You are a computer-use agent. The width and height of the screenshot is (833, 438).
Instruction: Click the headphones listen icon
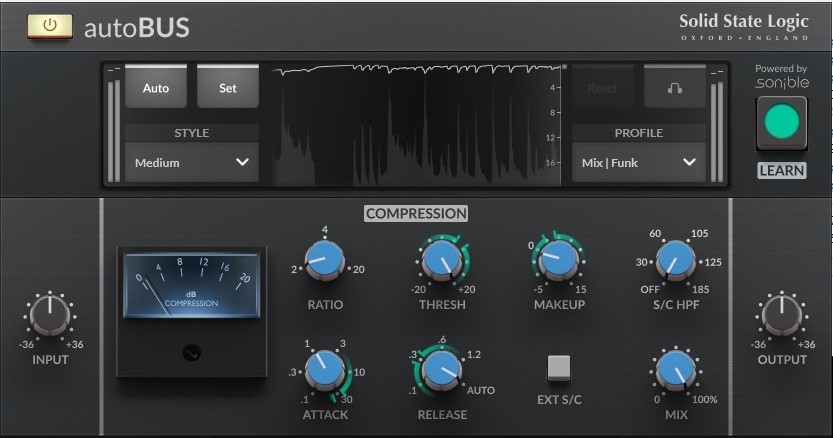(674, 88)
